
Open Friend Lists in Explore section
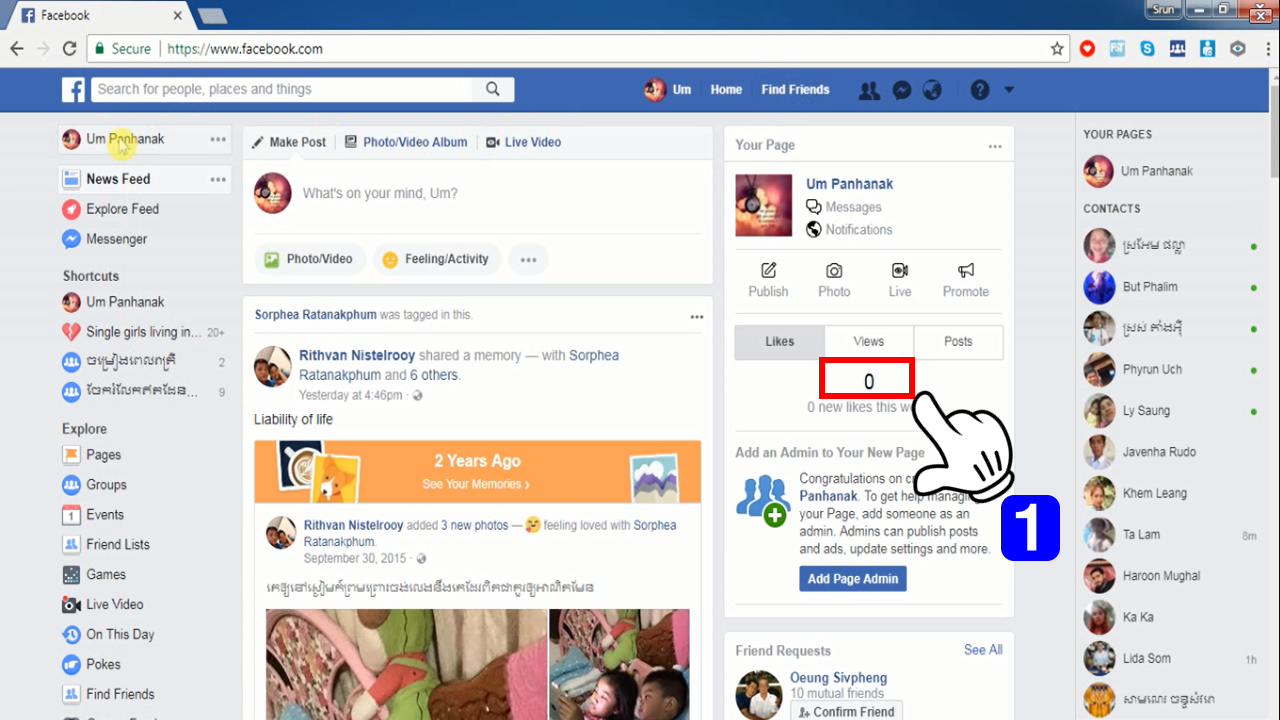pyautogui.click(x=117, y=544)
